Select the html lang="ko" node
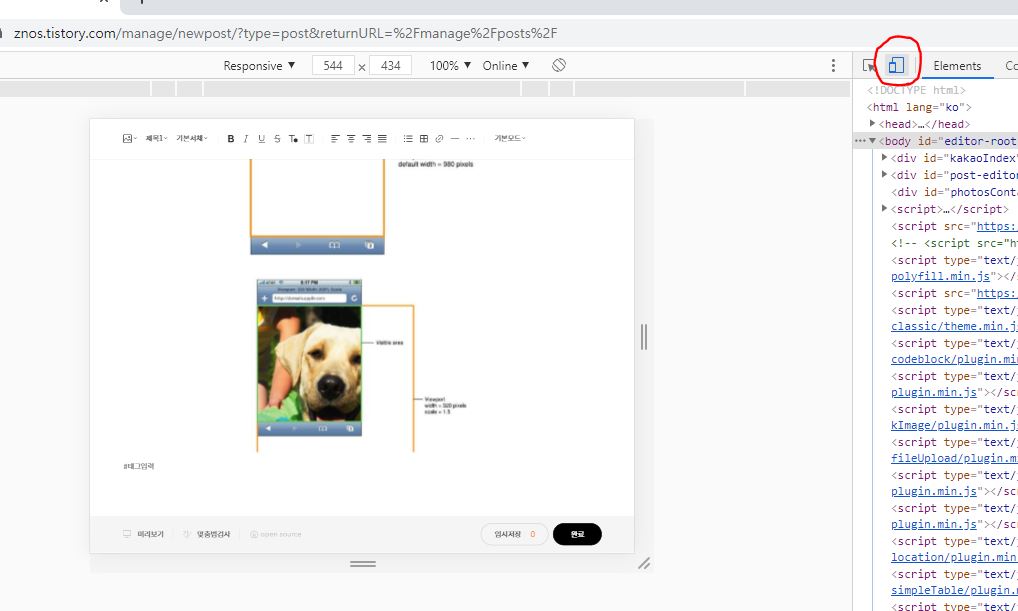1018x611 pixels. (919, 107)
